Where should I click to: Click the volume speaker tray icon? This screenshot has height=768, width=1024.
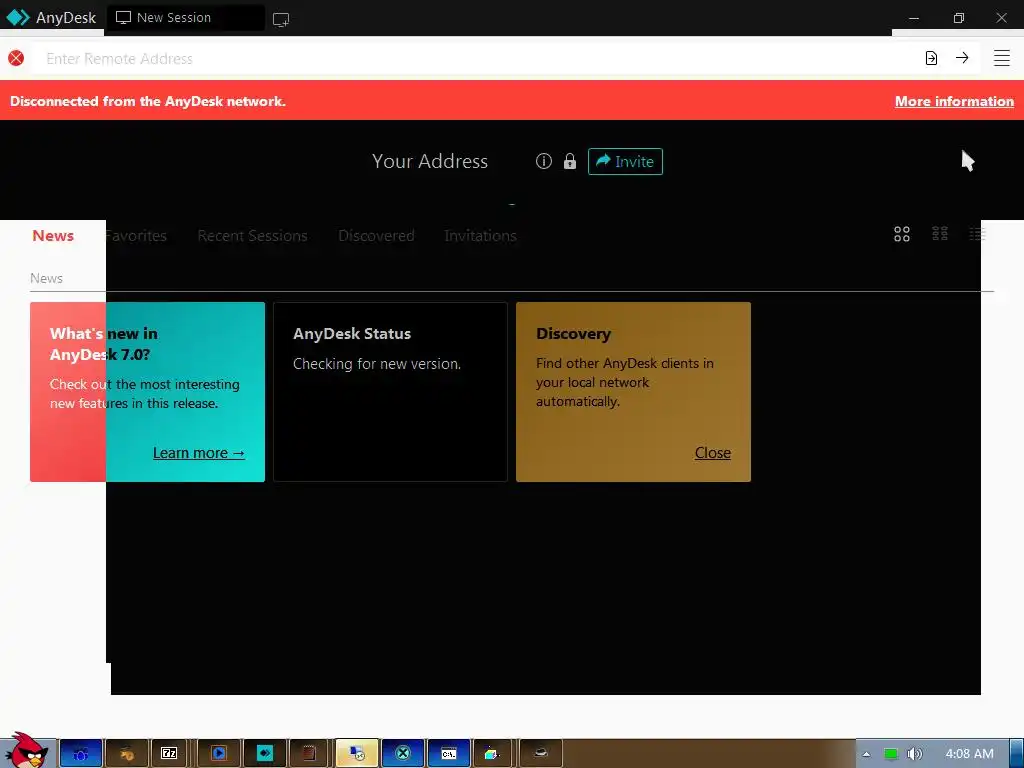tap(915, 754)
